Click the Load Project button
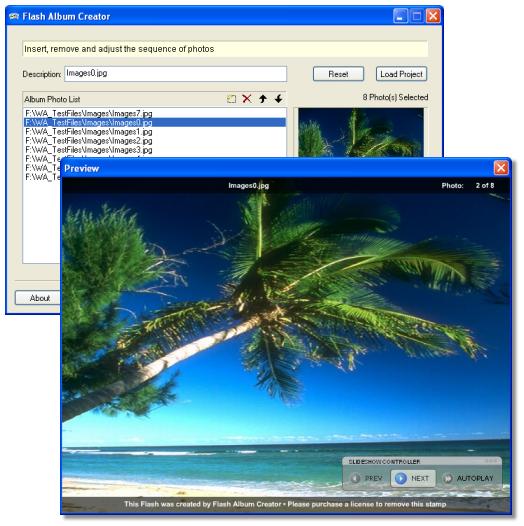This screenshot has width=524, height=526. [x=402, y=74]
